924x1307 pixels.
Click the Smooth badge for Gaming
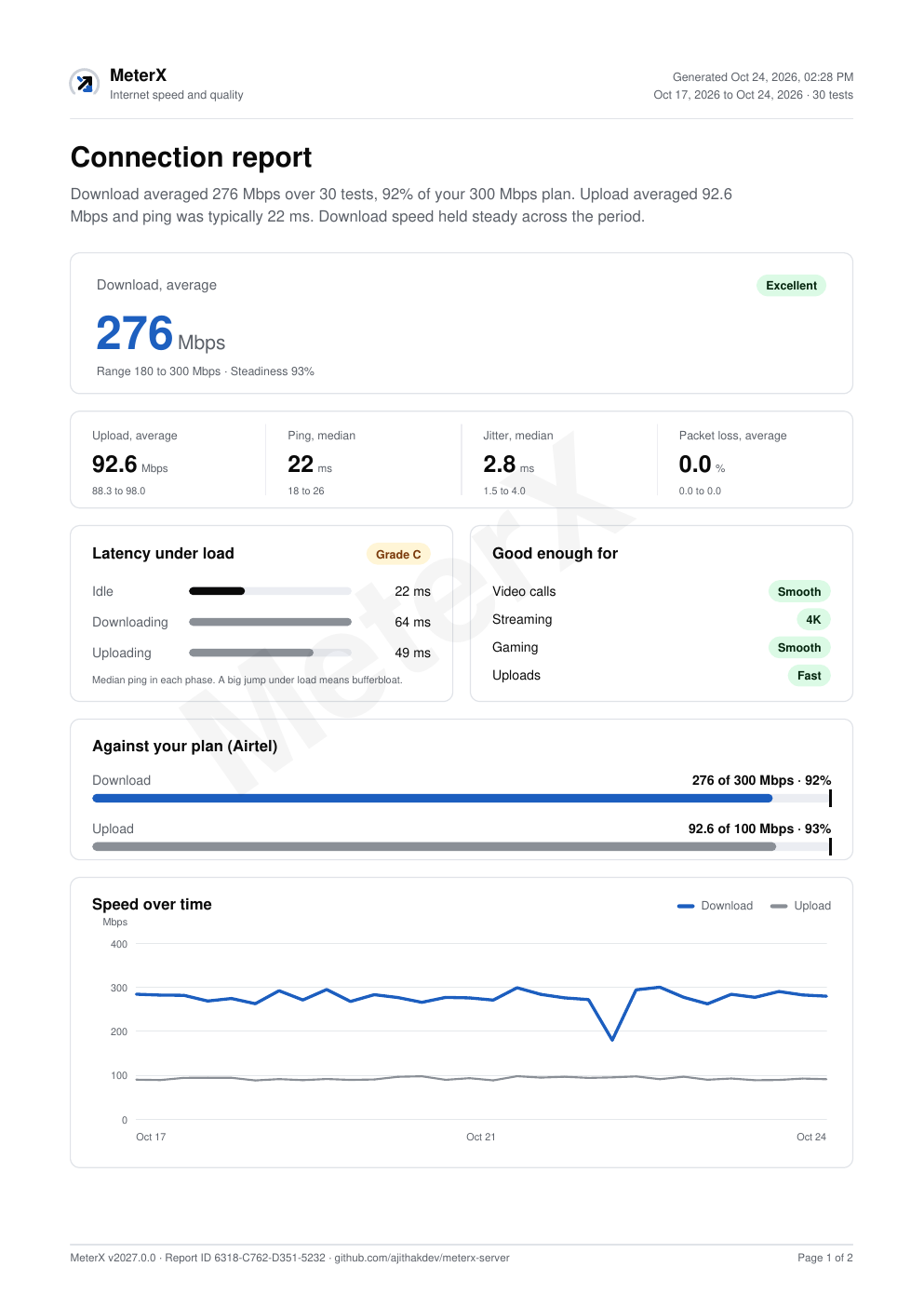[799, 648]
